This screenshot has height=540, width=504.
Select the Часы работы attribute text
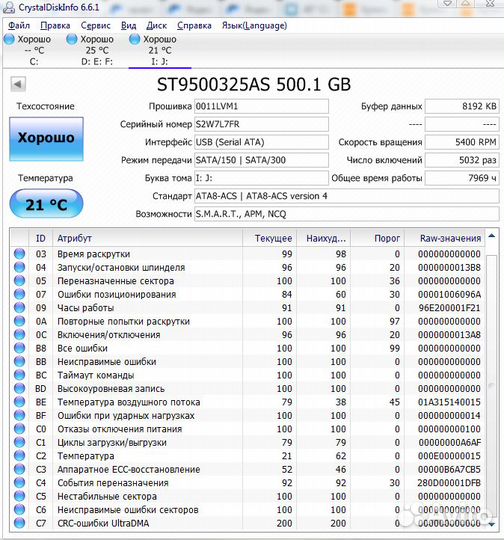[x=85, y=308]
